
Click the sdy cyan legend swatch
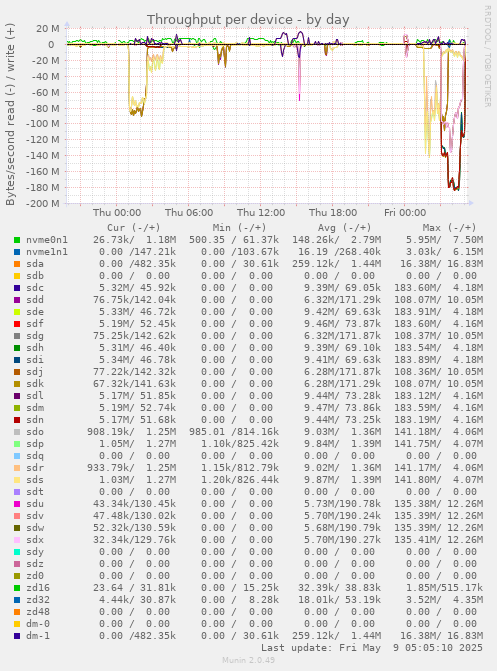17,552
